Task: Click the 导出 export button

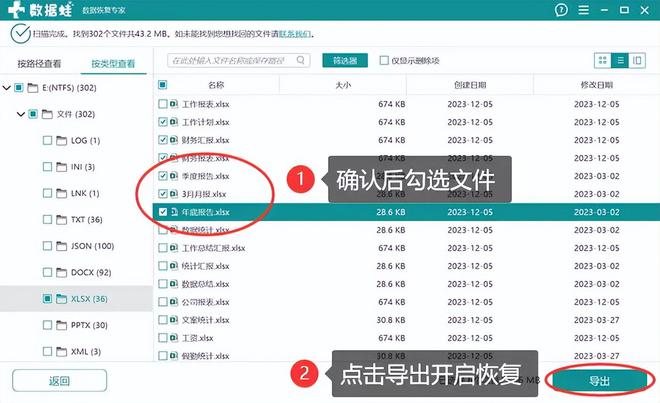Action: 599,381
